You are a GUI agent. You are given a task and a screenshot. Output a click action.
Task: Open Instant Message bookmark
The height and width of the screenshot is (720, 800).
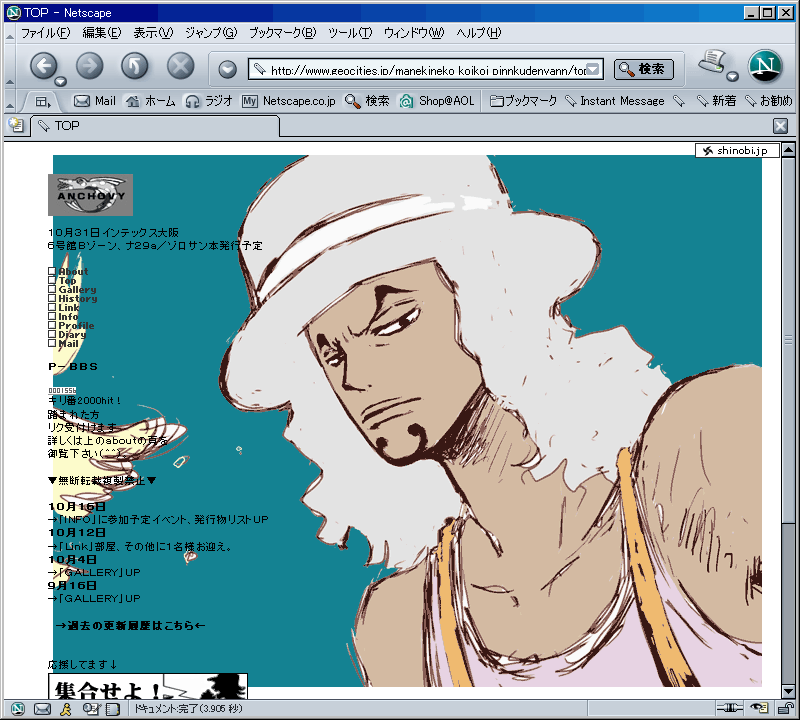pyautogui.click(x=615, y=101)
